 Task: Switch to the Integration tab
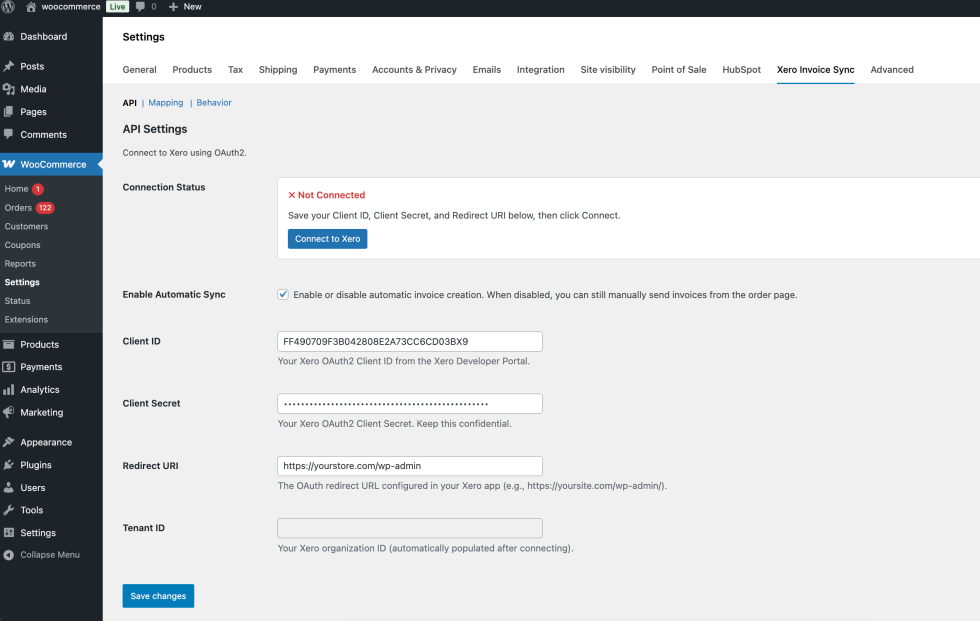point(541,70)
